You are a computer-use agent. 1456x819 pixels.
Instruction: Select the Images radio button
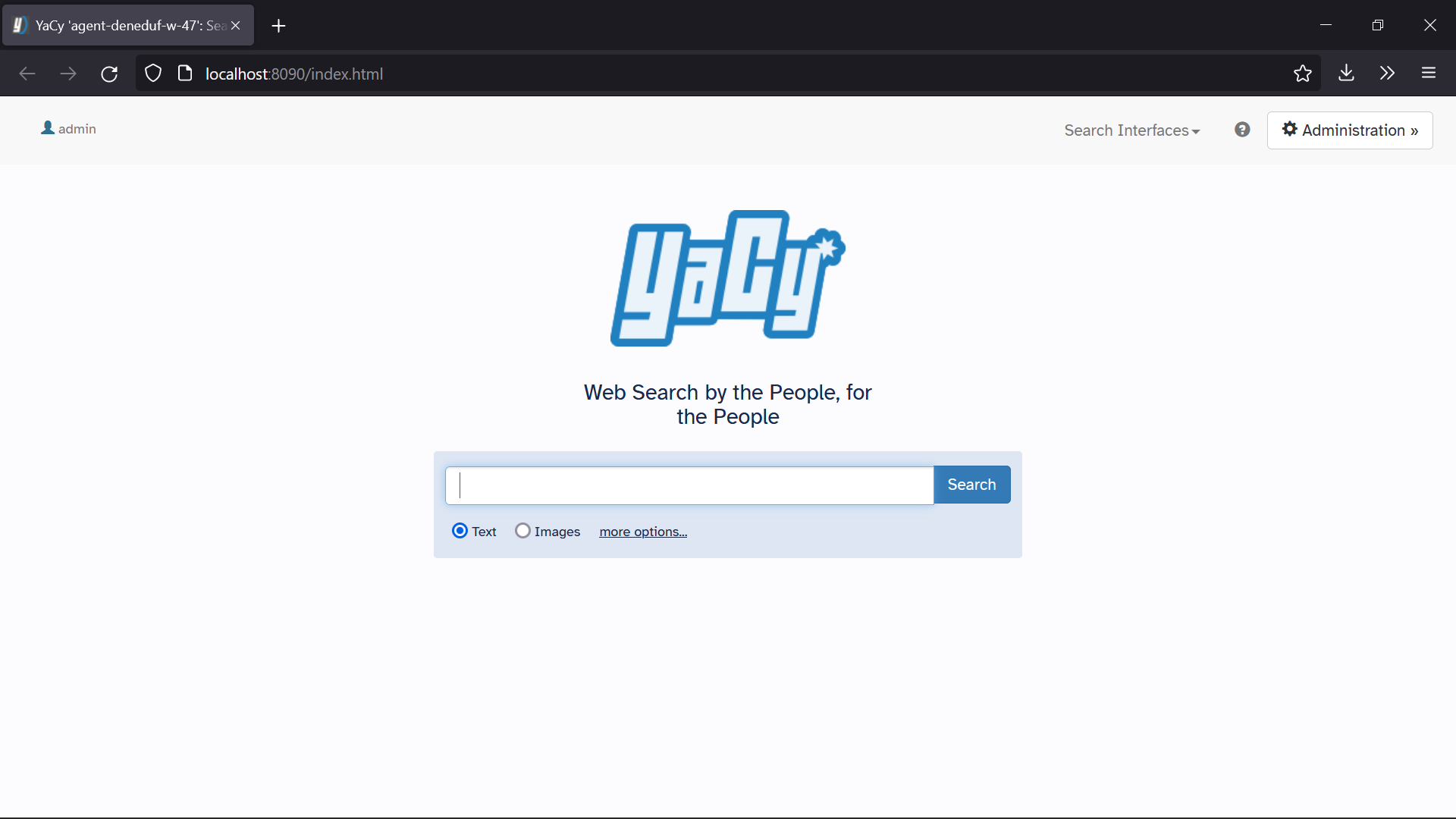[522, 531]
